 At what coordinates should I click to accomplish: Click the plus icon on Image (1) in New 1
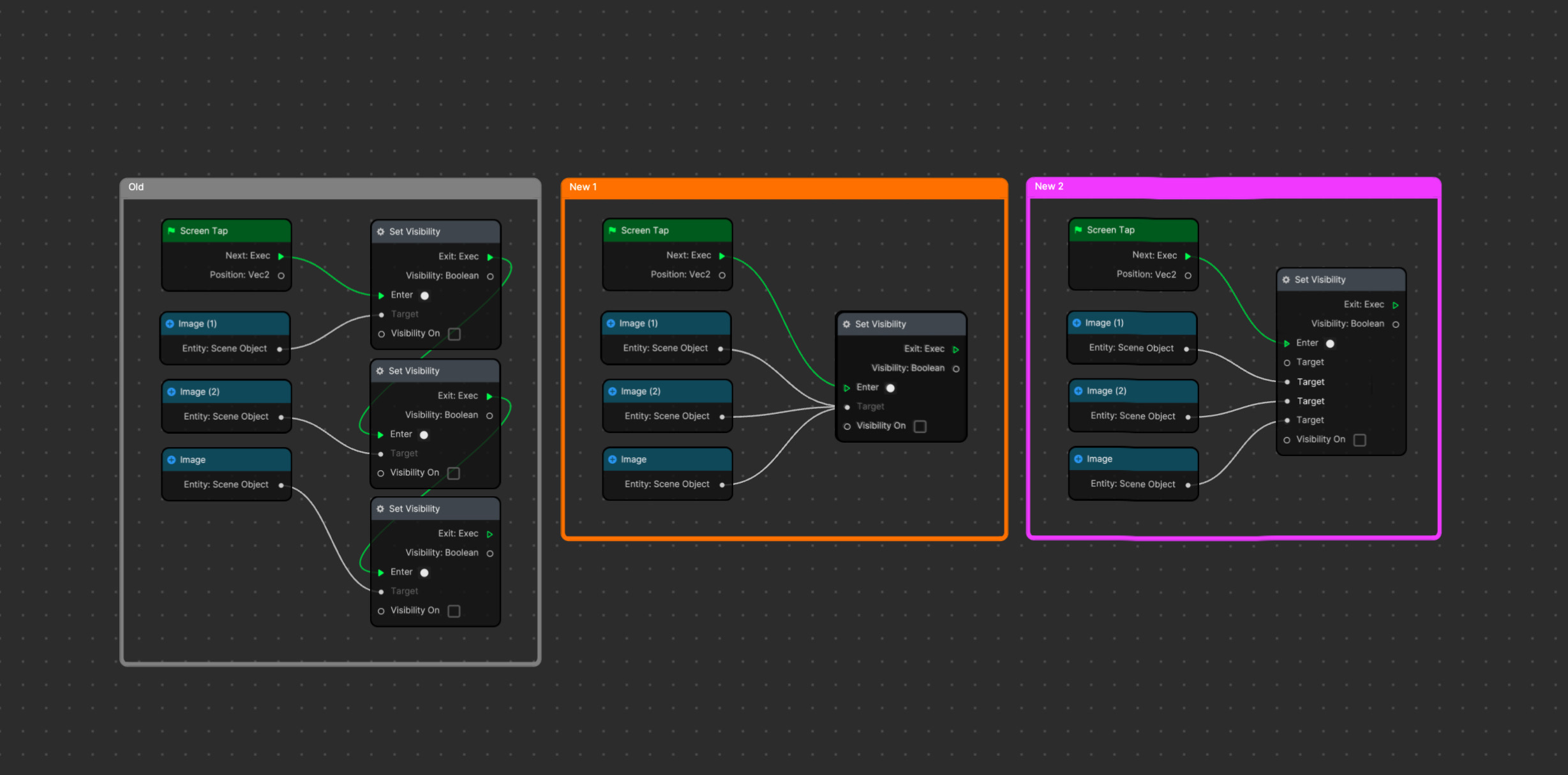tap(611, 323)
